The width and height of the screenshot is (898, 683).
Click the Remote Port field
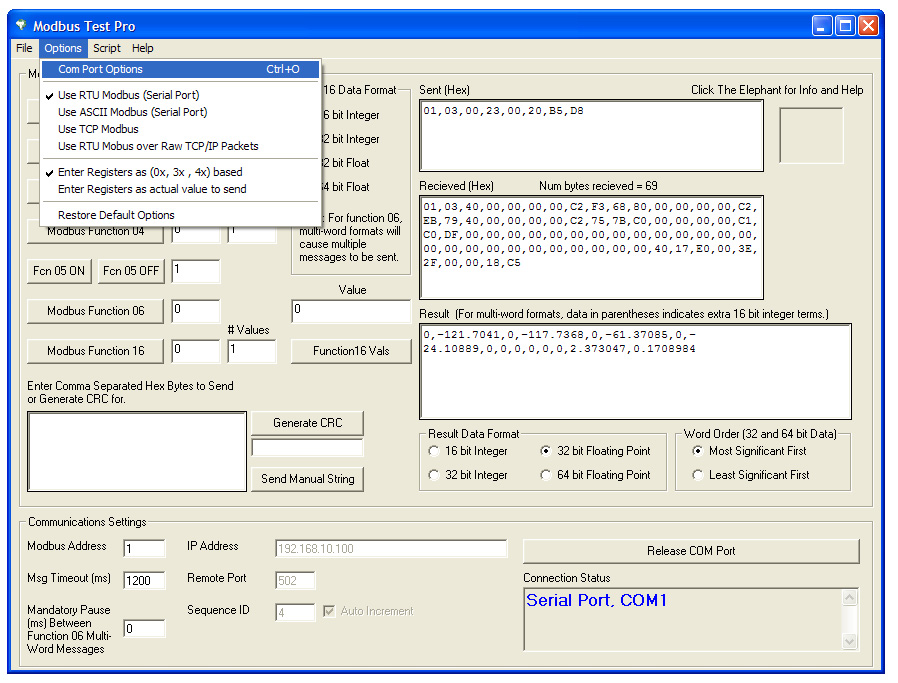click(x=295, y=581)
